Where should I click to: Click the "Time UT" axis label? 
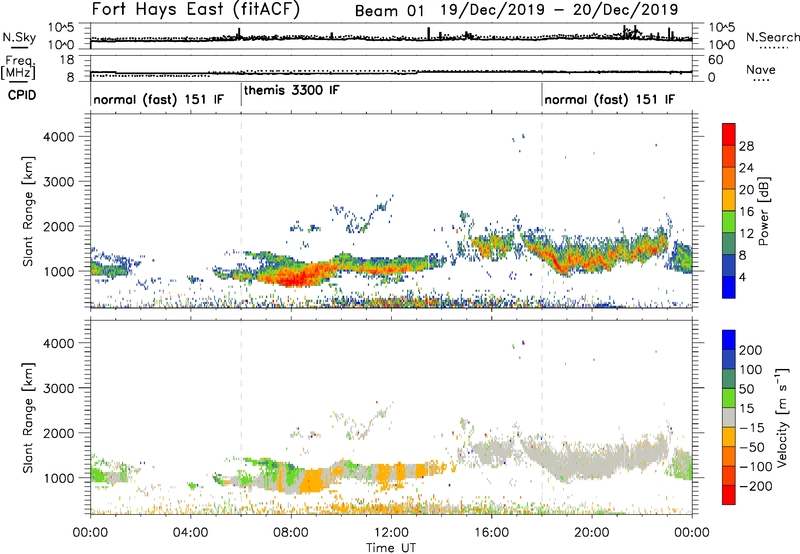click(x=391, y=548)
